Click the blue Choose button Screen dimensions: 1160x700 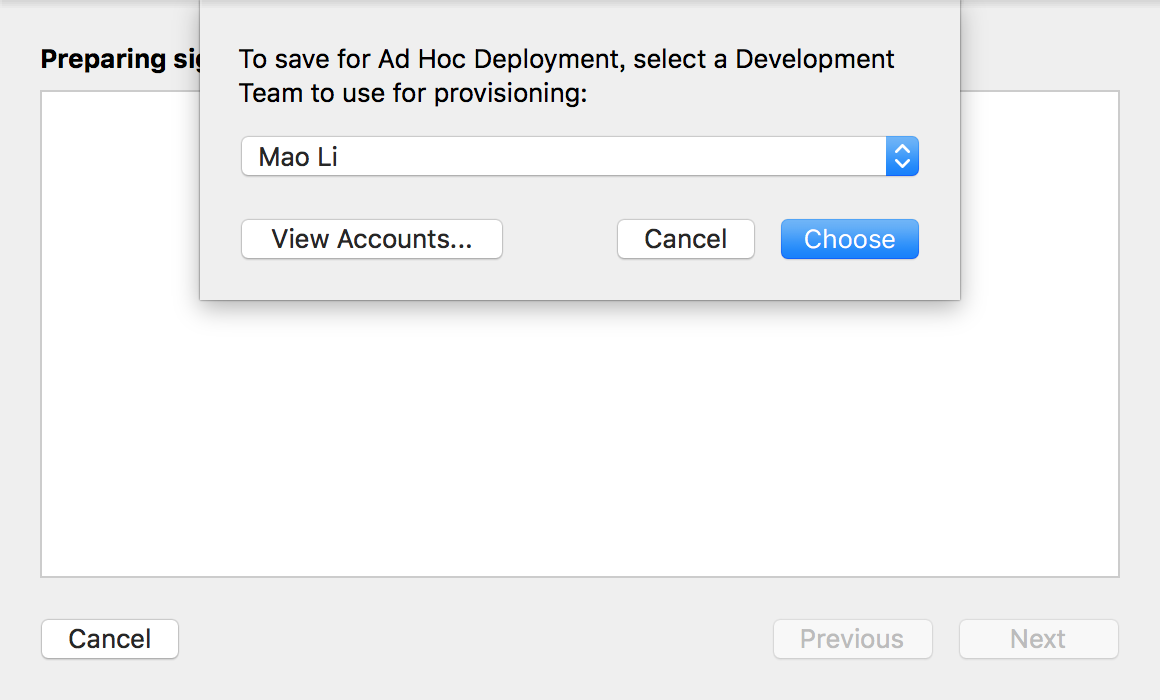849,239
